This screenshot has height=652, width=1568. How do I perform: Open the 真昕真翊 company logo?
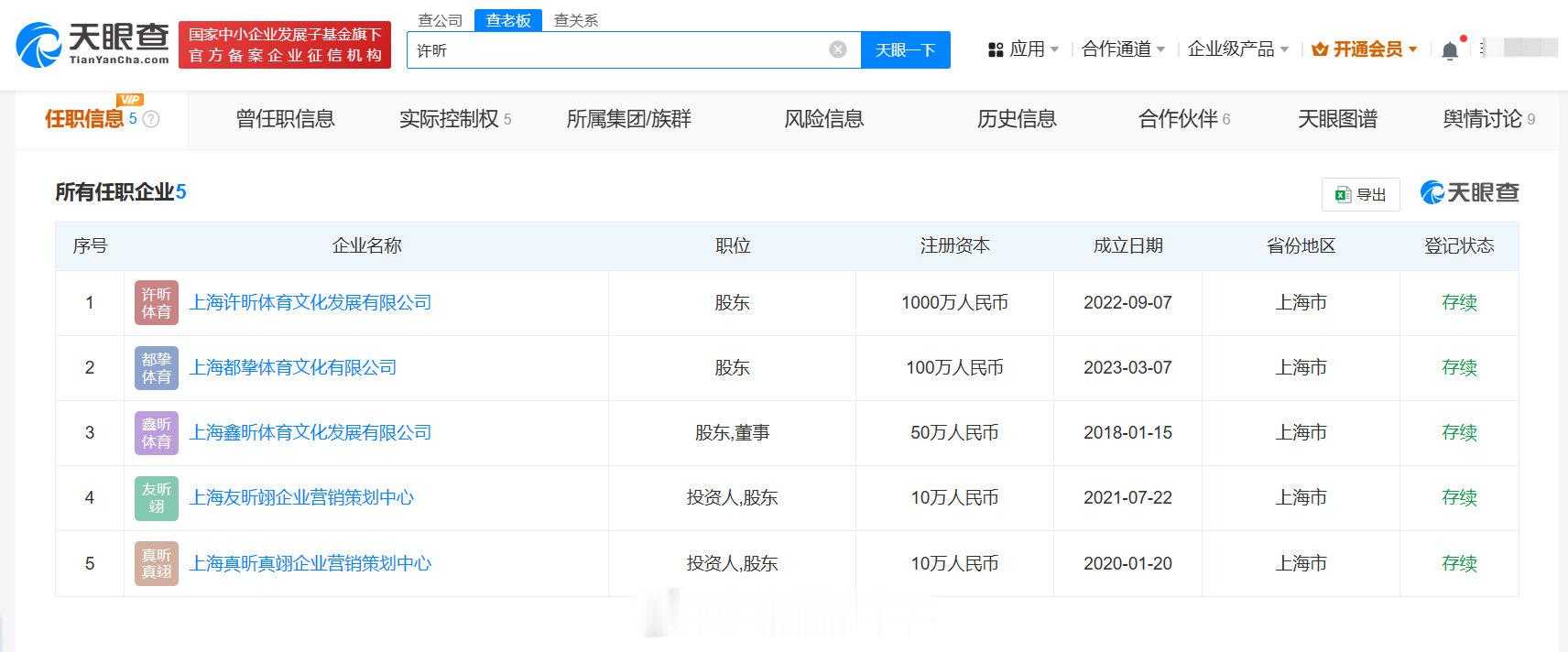157,563
